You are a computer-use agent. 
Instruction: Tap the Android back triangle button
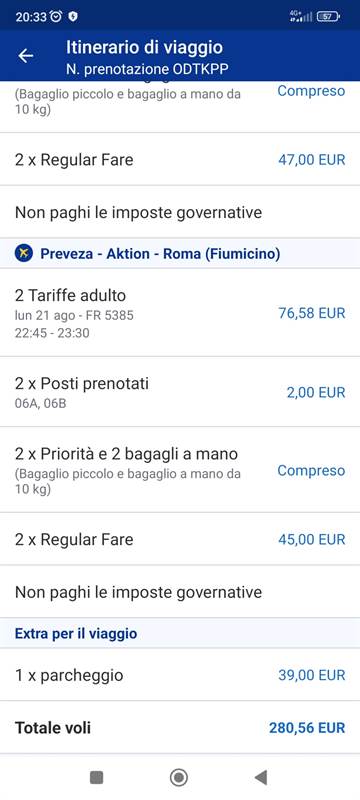tap(261, 777)
